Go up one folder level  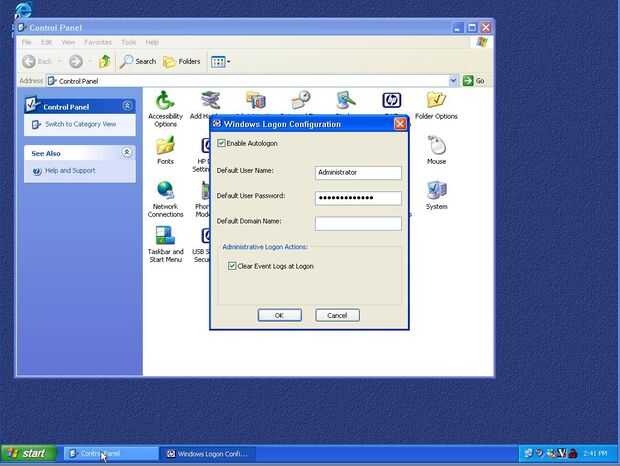105,61
